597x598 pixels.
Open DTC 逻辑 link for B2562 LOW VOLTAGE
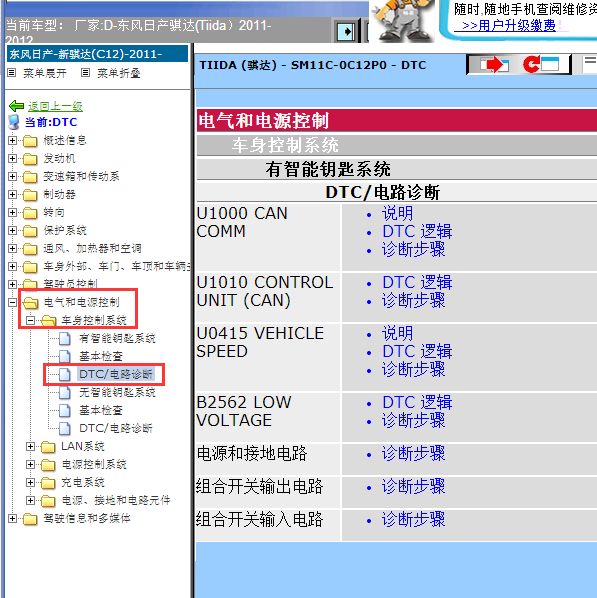tap(417, 403)
